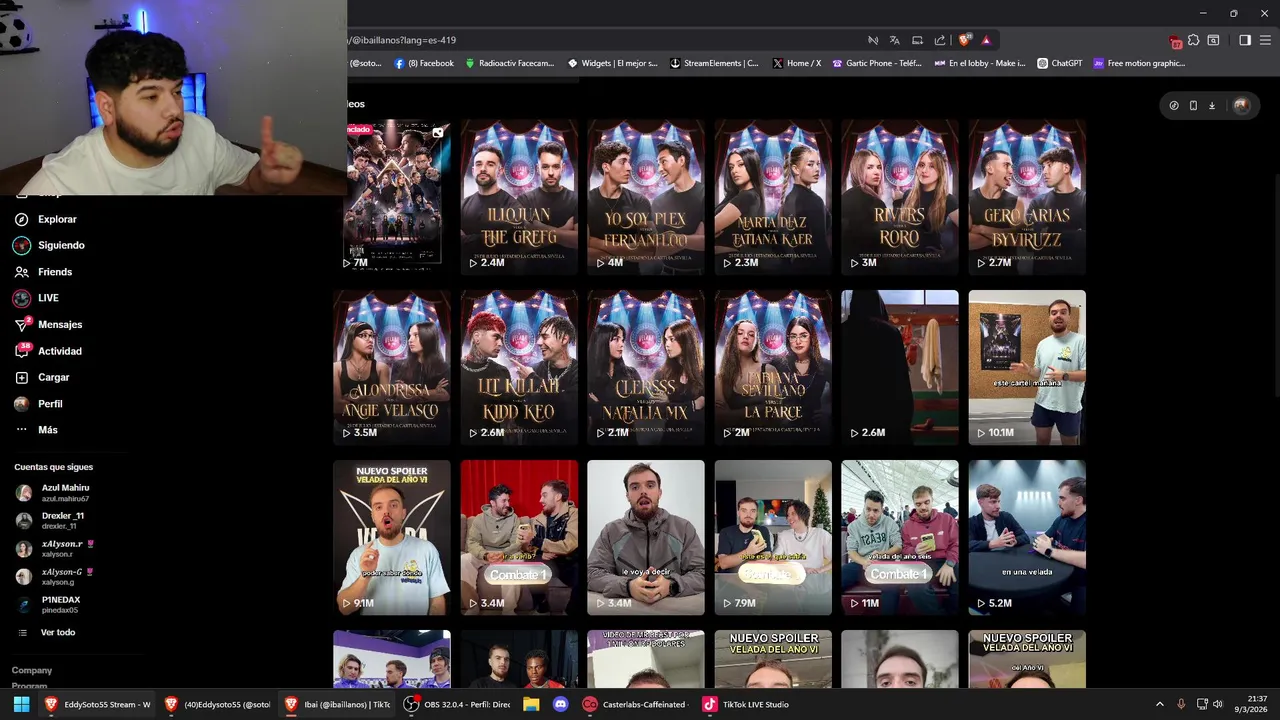The height and width of the screenshot is (720, 1280).
Task: Open Perfil page
Action: click(x=38, y=404)
